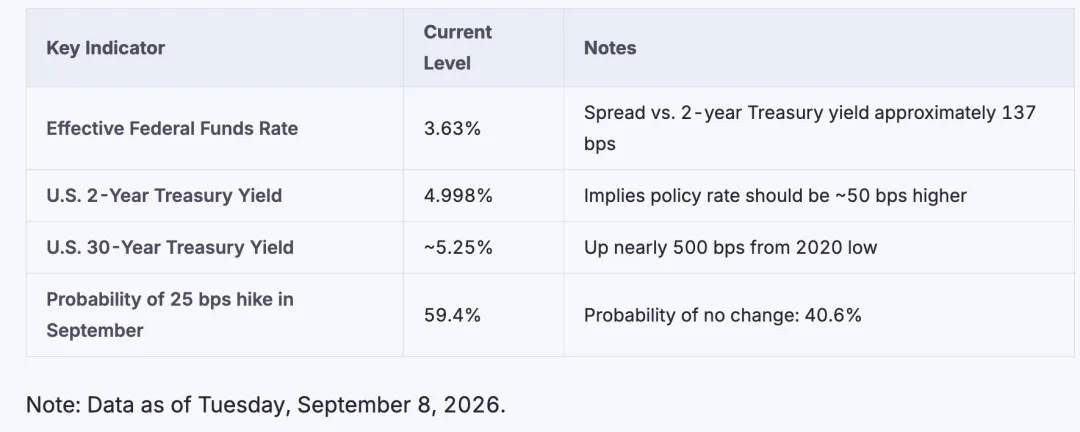Click the word September in last row label

[95, 331]
